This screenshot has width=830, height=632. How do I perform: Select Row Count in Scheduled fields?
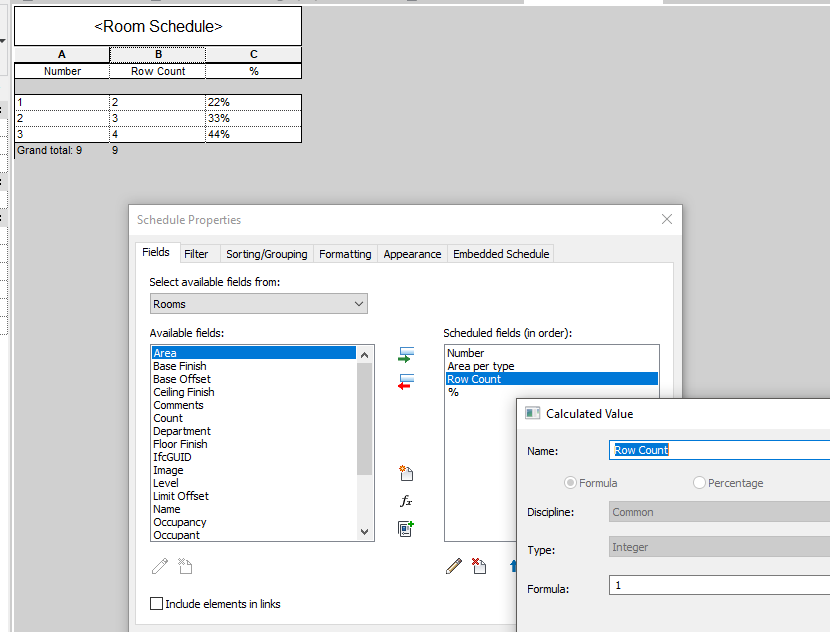pyautogui.click(x=552, y=379)
